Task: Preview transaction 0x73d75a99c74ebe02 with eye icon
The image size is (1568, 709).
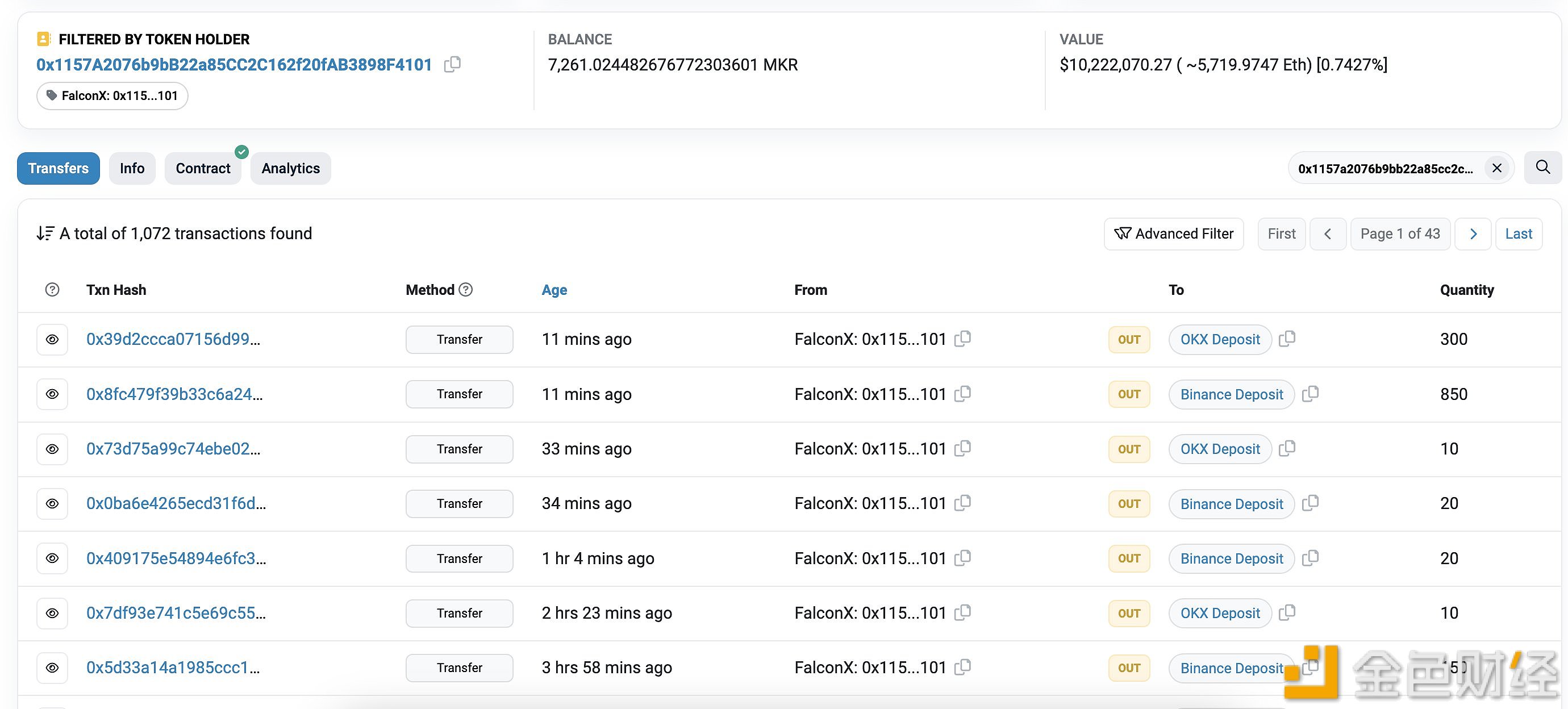Action: click(52, 449)
